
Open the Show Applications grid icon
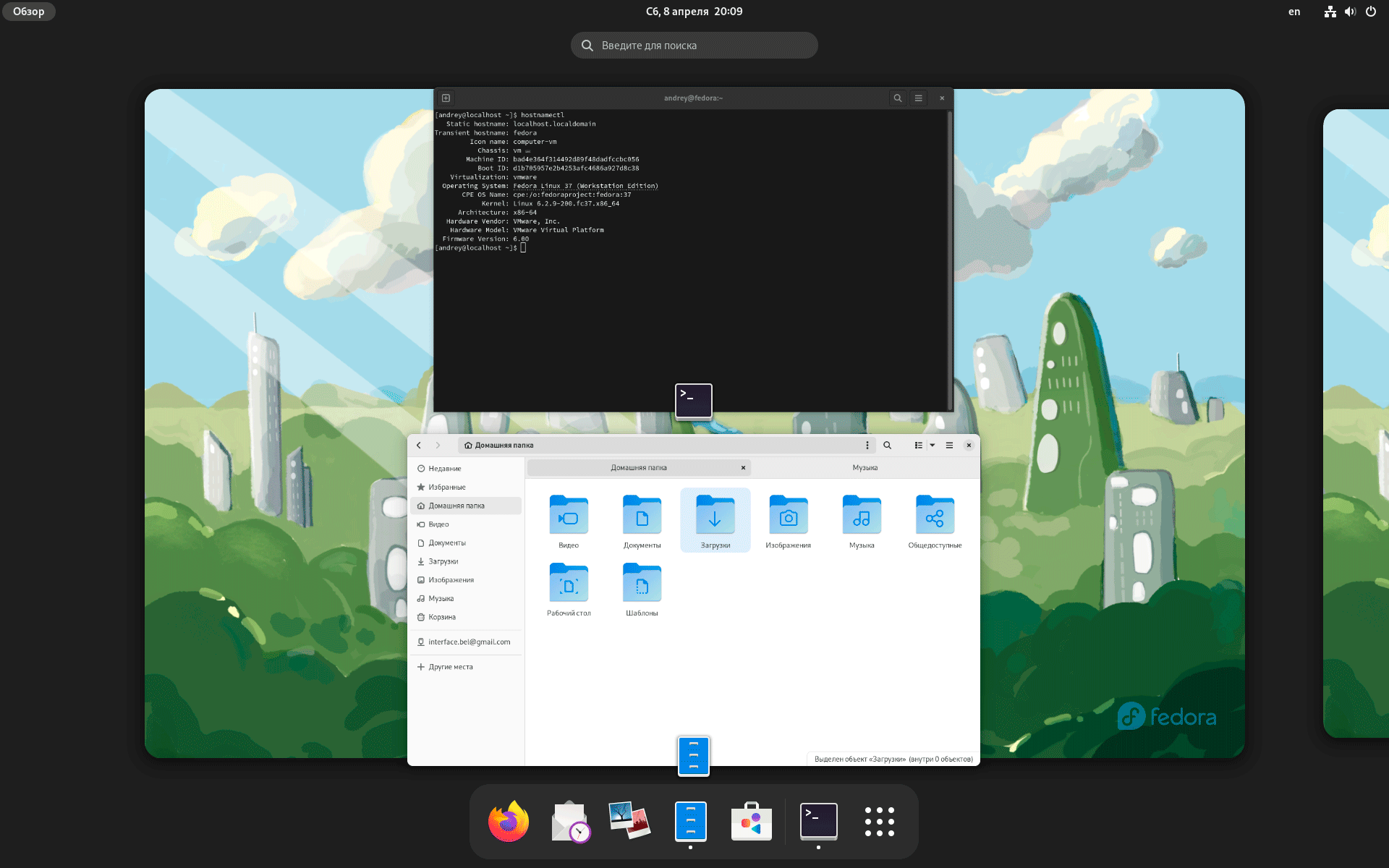coord(879,822)
